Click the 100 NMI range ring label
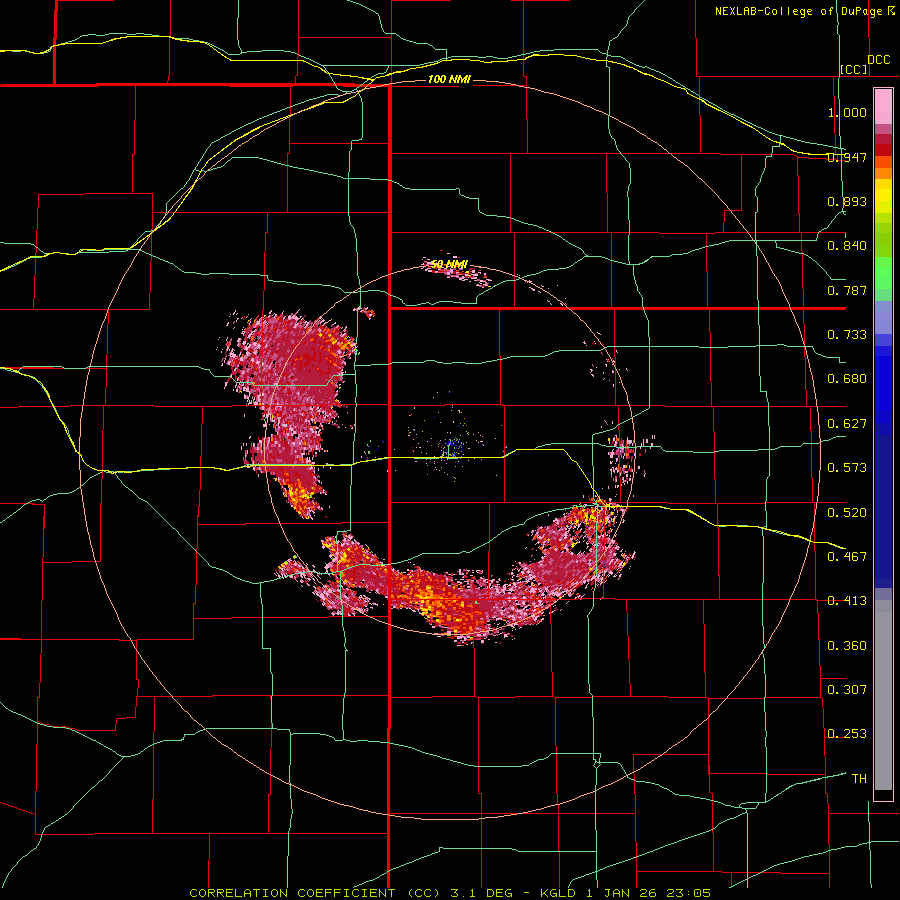The width and height of the screenshot is (900, 900). pyautogui.click(x=449, y=79)
